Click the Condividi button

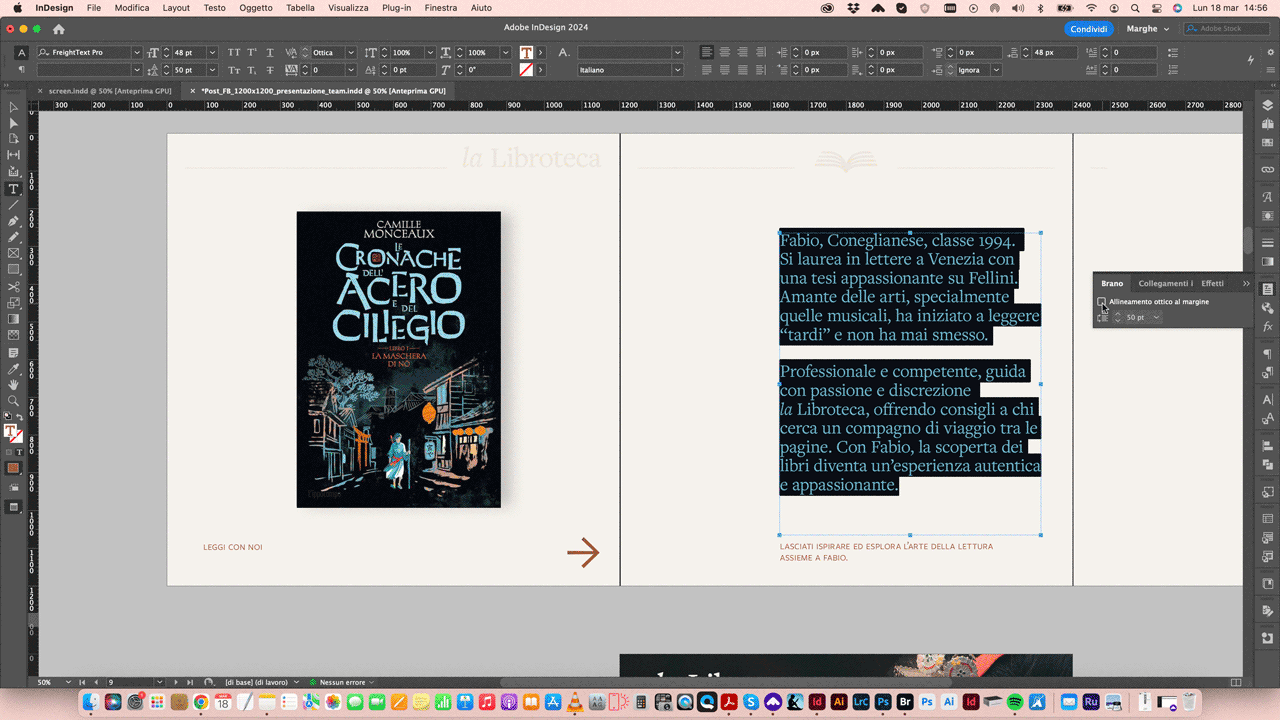(x=1088, y=29)
